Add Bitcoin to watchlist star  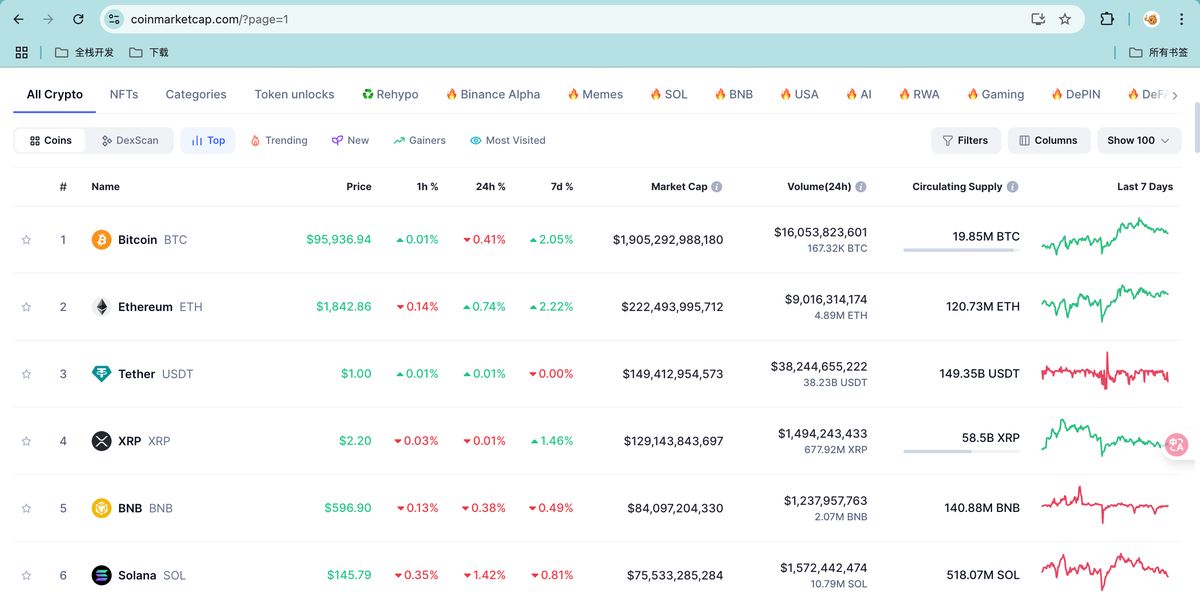27,240
